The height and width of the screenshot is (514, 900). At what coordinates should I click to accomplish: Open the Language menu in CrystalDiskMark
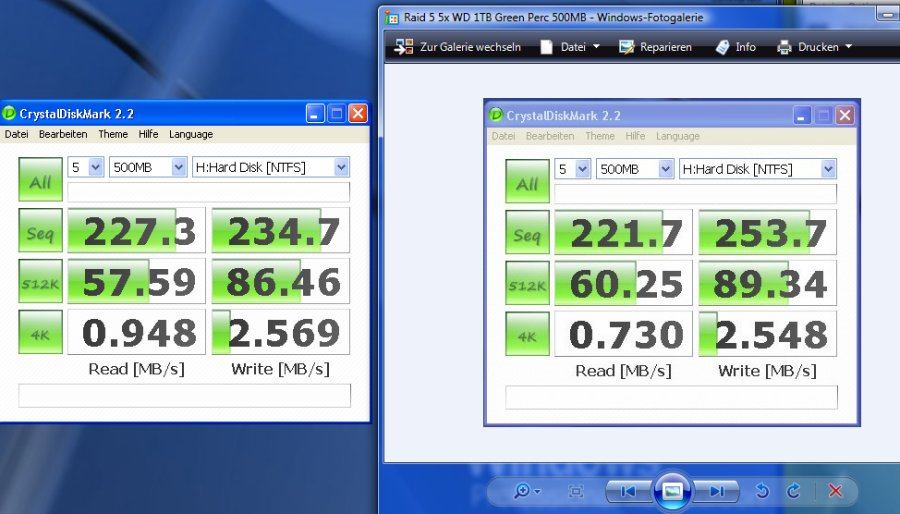click(x=191, y=134)
